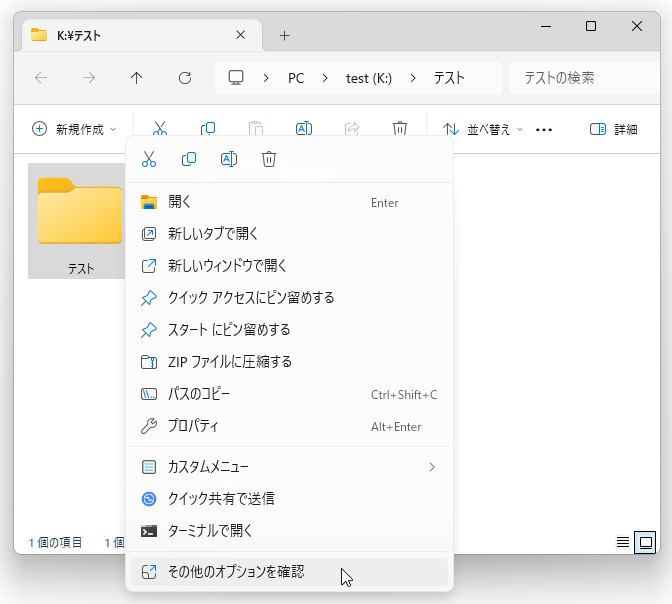Click その他のオプションを確認
The width and height of the screenshot is (672, 604).
click(290, 571)
